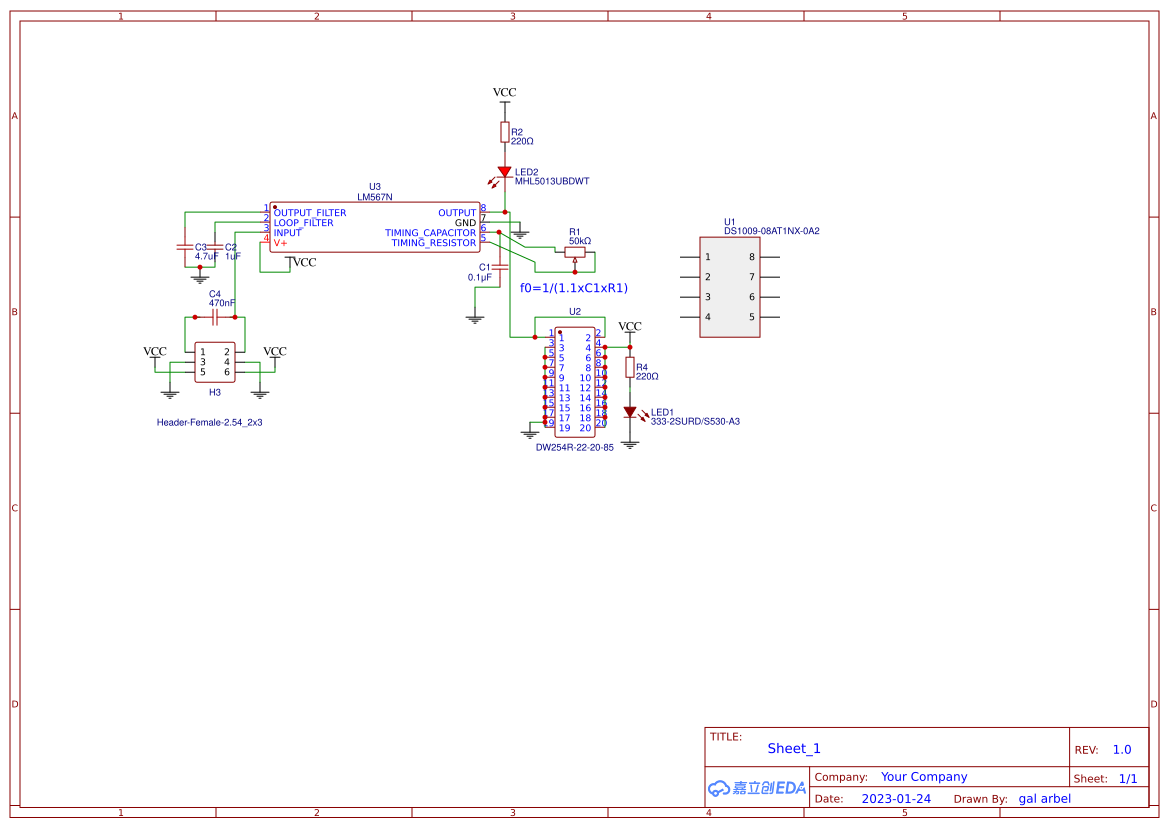Click the gal arbel drawn-by name
The image size is (1169, 828).
point(1044,799)
